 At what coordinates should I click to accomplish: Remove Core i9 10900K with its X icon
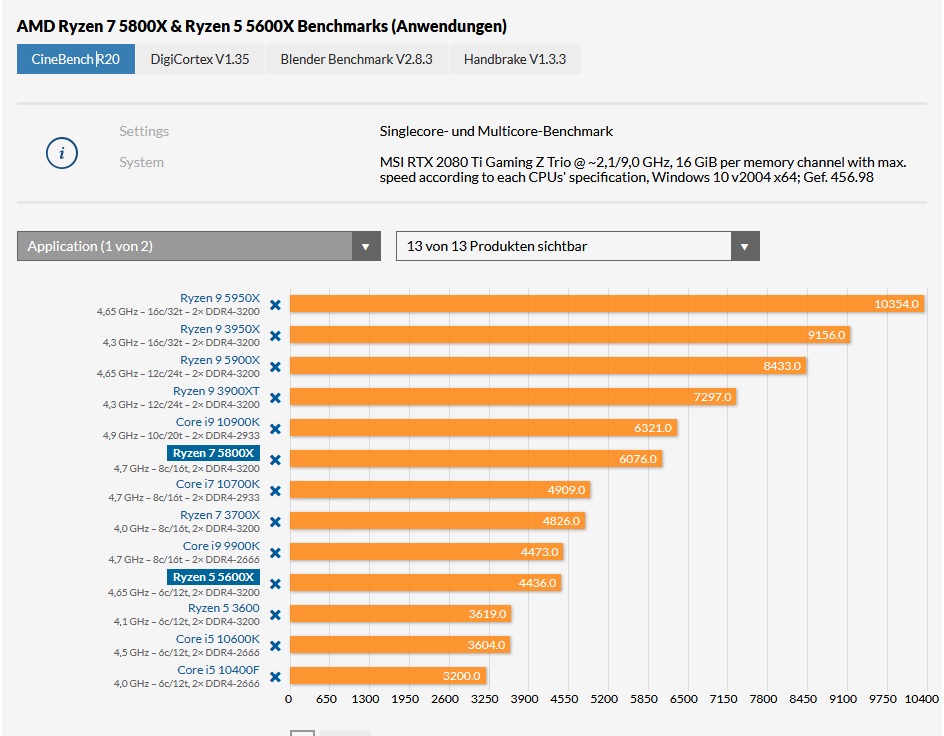point(275,429)
